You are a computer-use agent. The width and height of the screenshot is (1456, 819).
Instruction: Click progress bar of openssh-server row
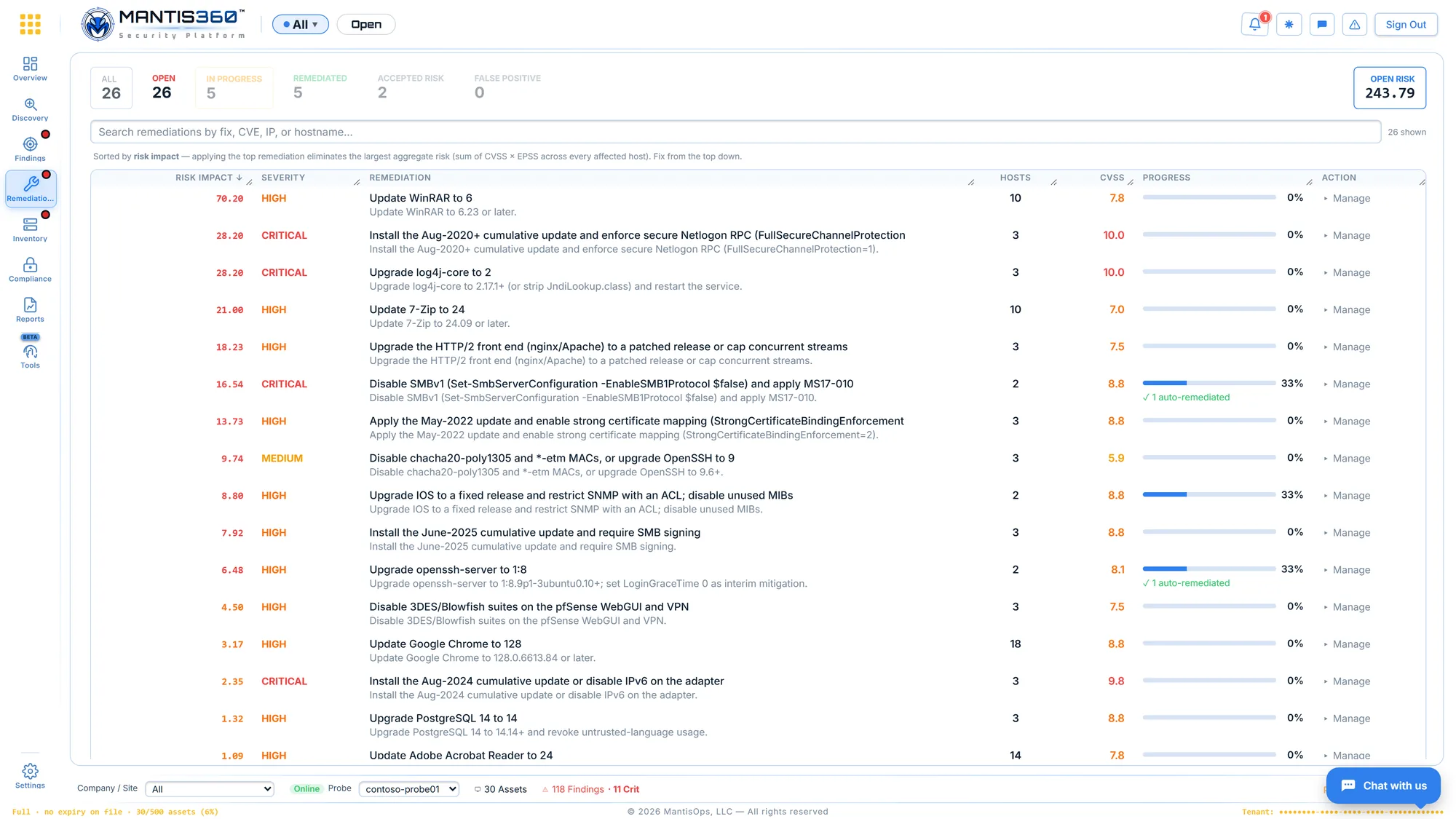click(x=1209, y=569)
